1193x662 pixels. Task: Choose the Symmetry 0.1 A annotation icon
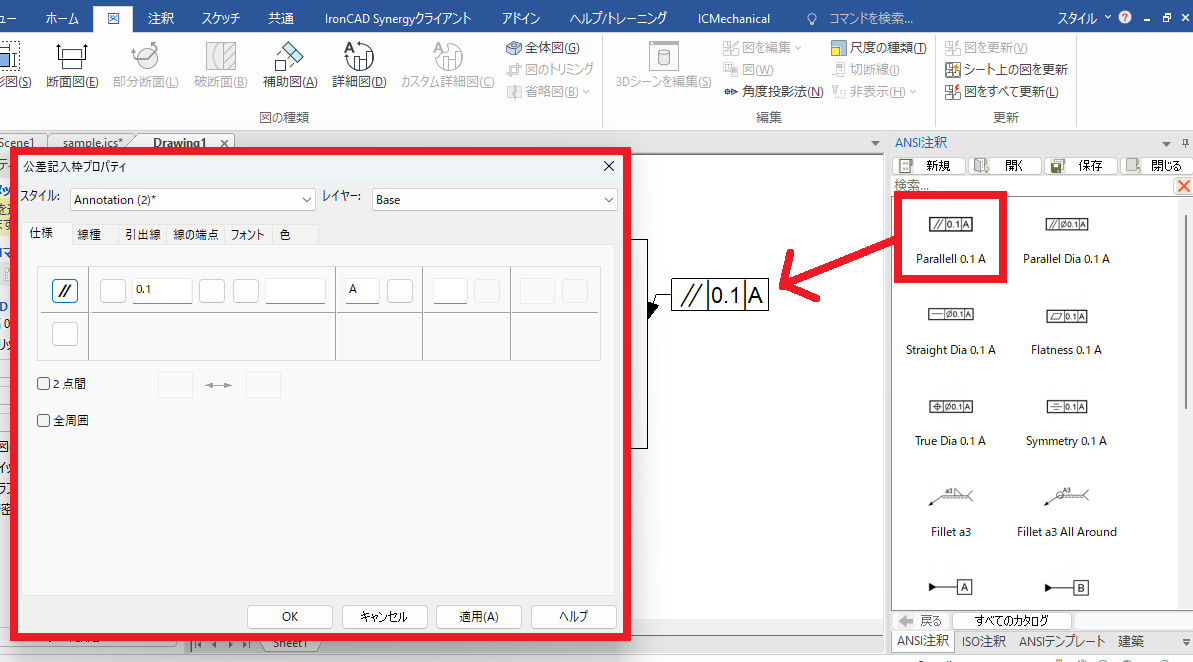coord(1066,408)
